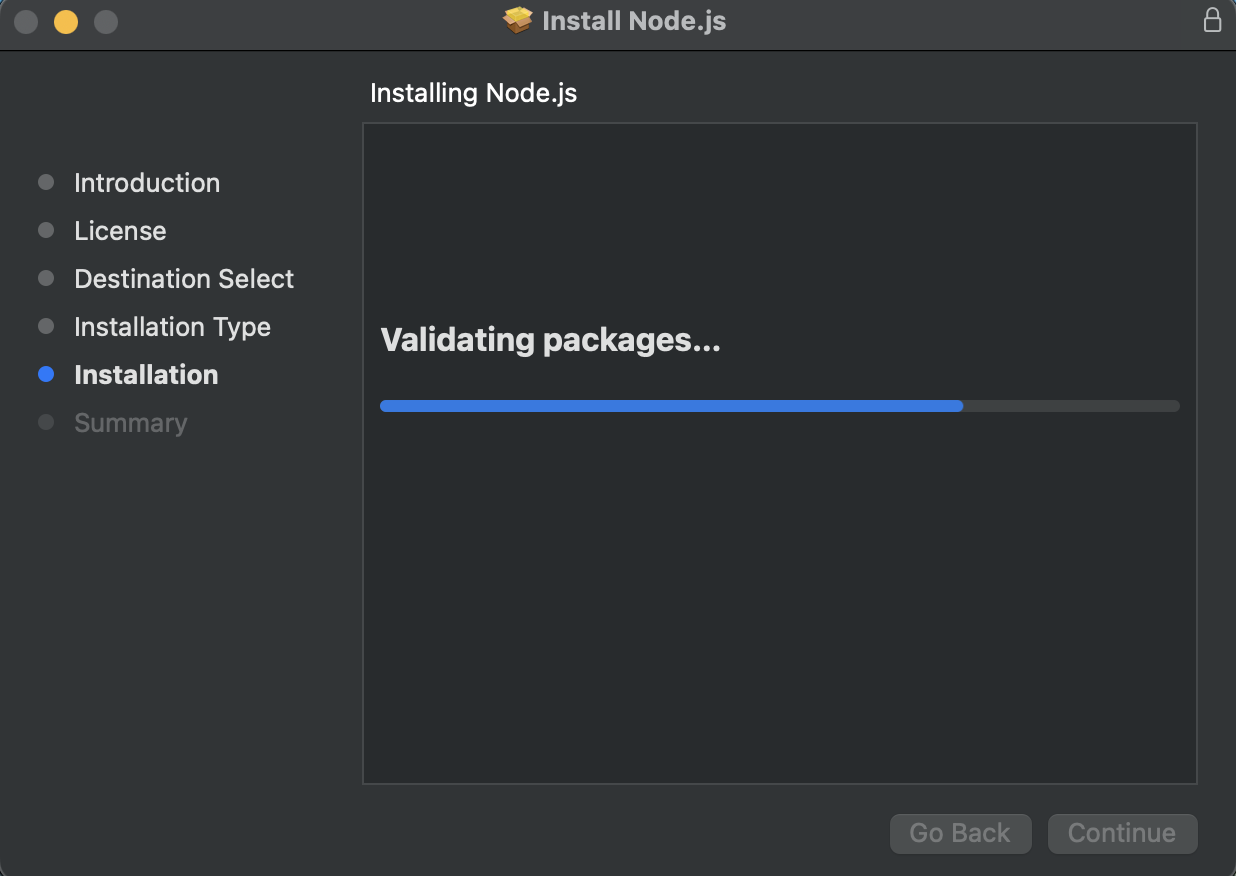Viewport: 1236px width, 876px height.
Task: Click the Go Back button
Action: pos(960,833)
